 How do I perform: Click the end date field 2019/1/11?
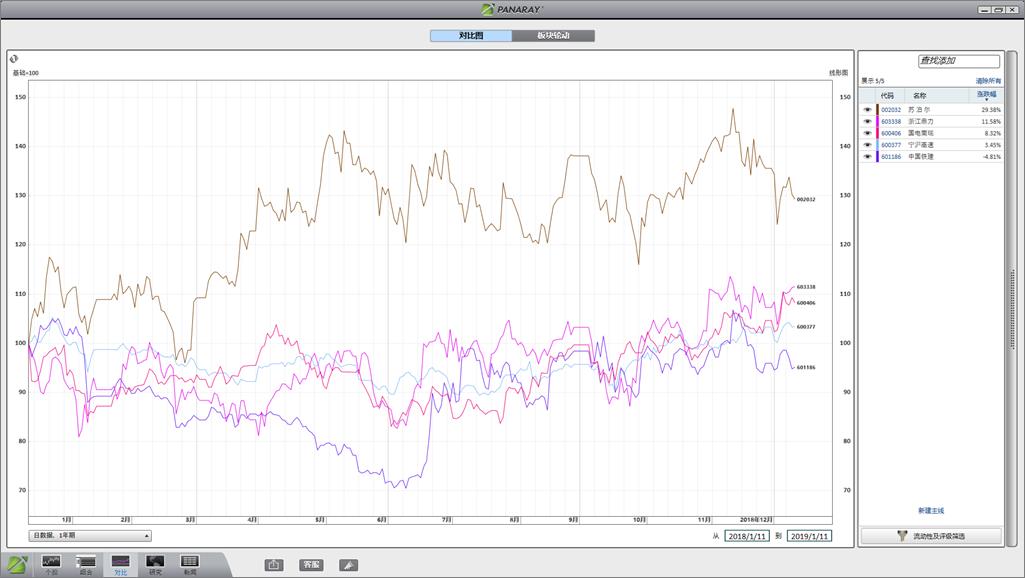click(809, 536)
